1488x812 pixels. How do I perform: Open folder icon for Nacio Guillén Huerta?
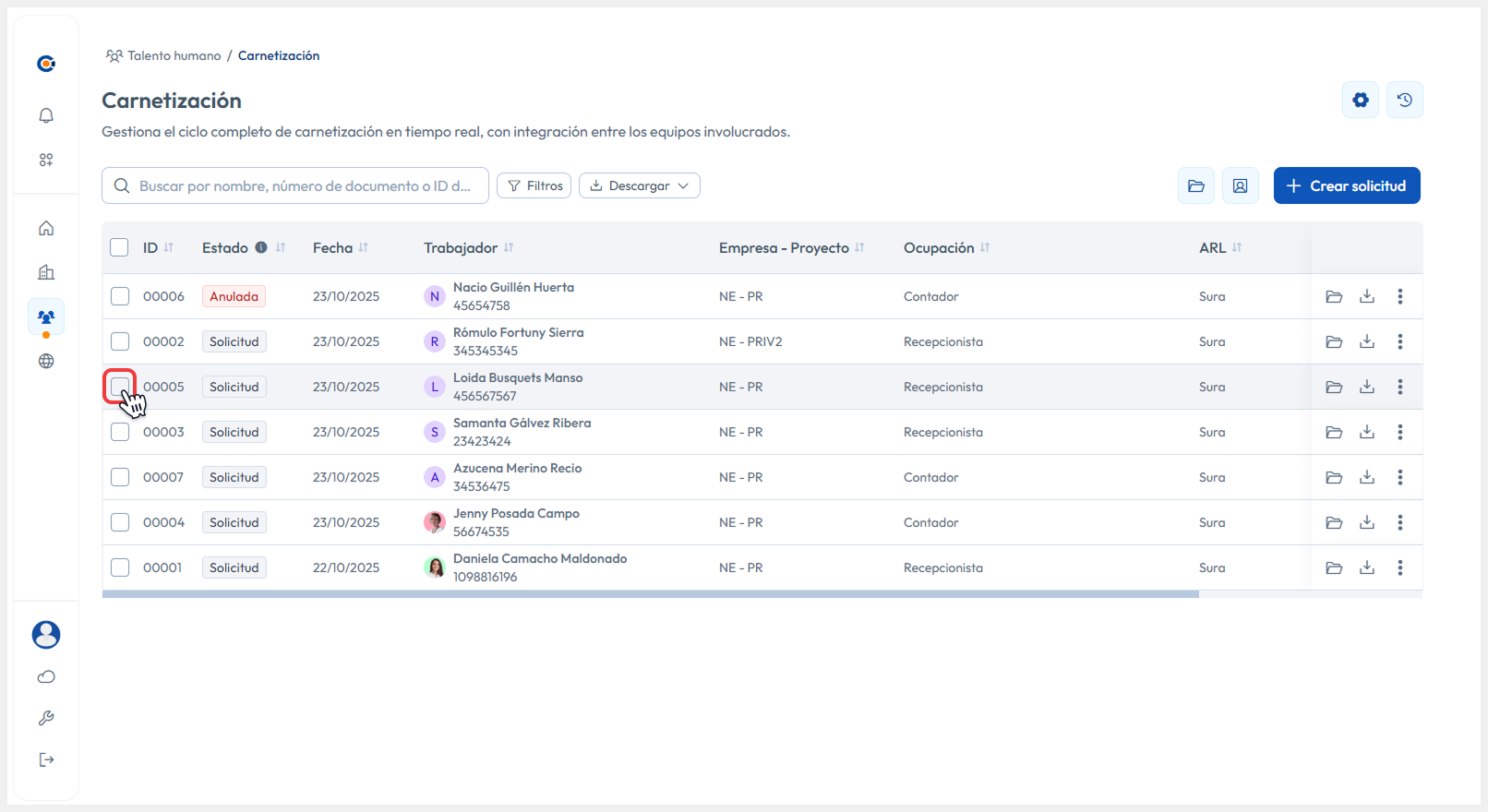click(1333, 296)
